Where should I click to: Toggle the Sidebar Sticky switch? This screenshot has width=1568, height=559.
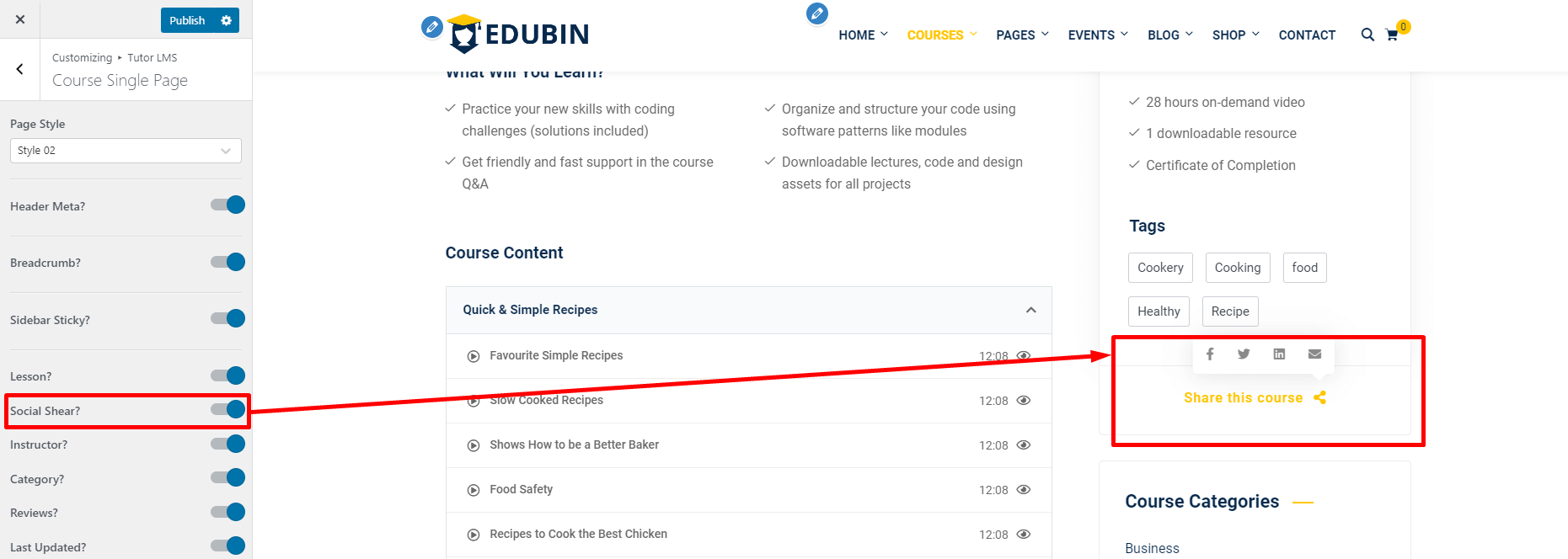tap(228, 318)
